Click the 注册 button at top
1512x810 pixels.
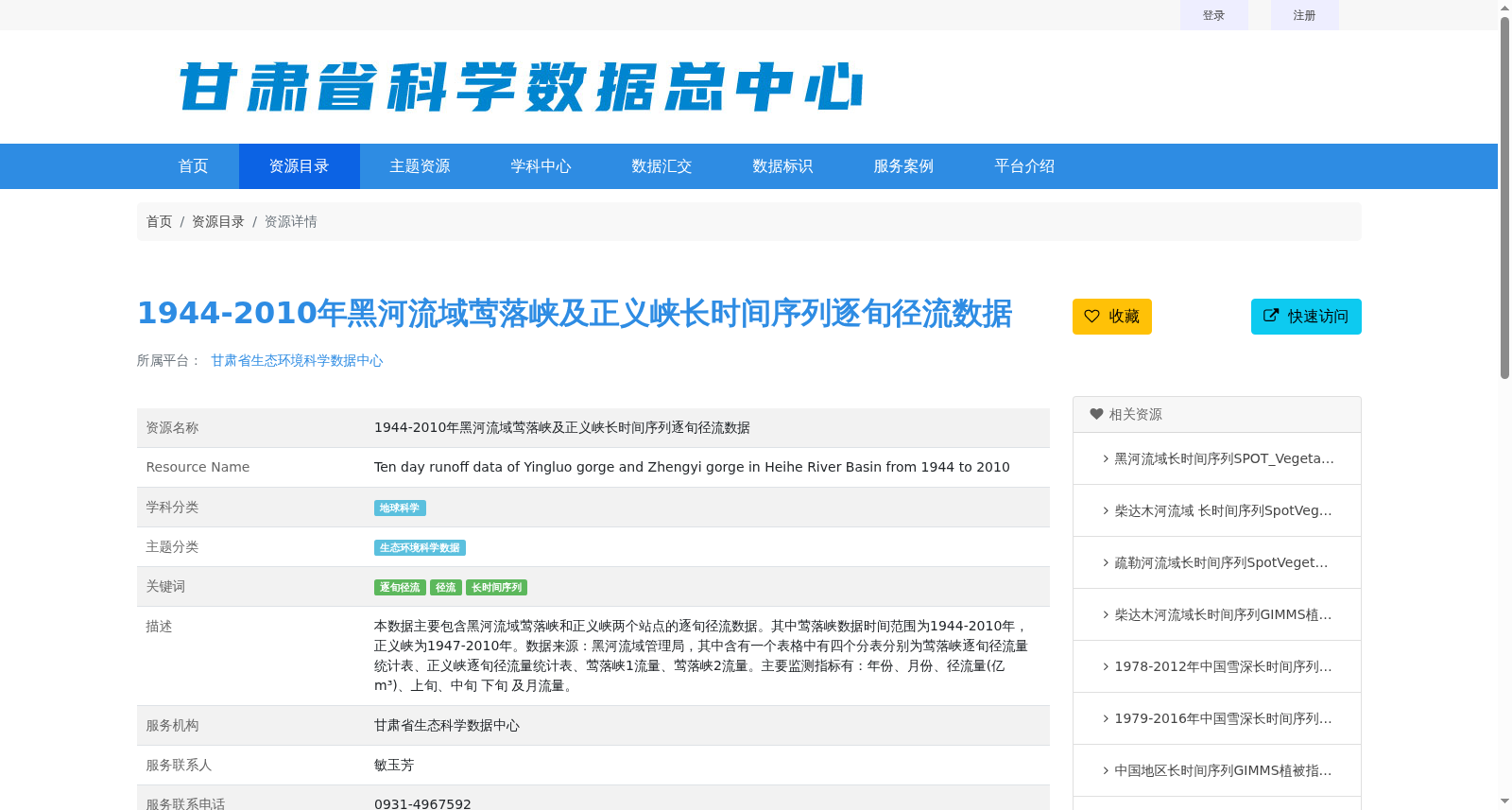click(x=1305, y=15)
